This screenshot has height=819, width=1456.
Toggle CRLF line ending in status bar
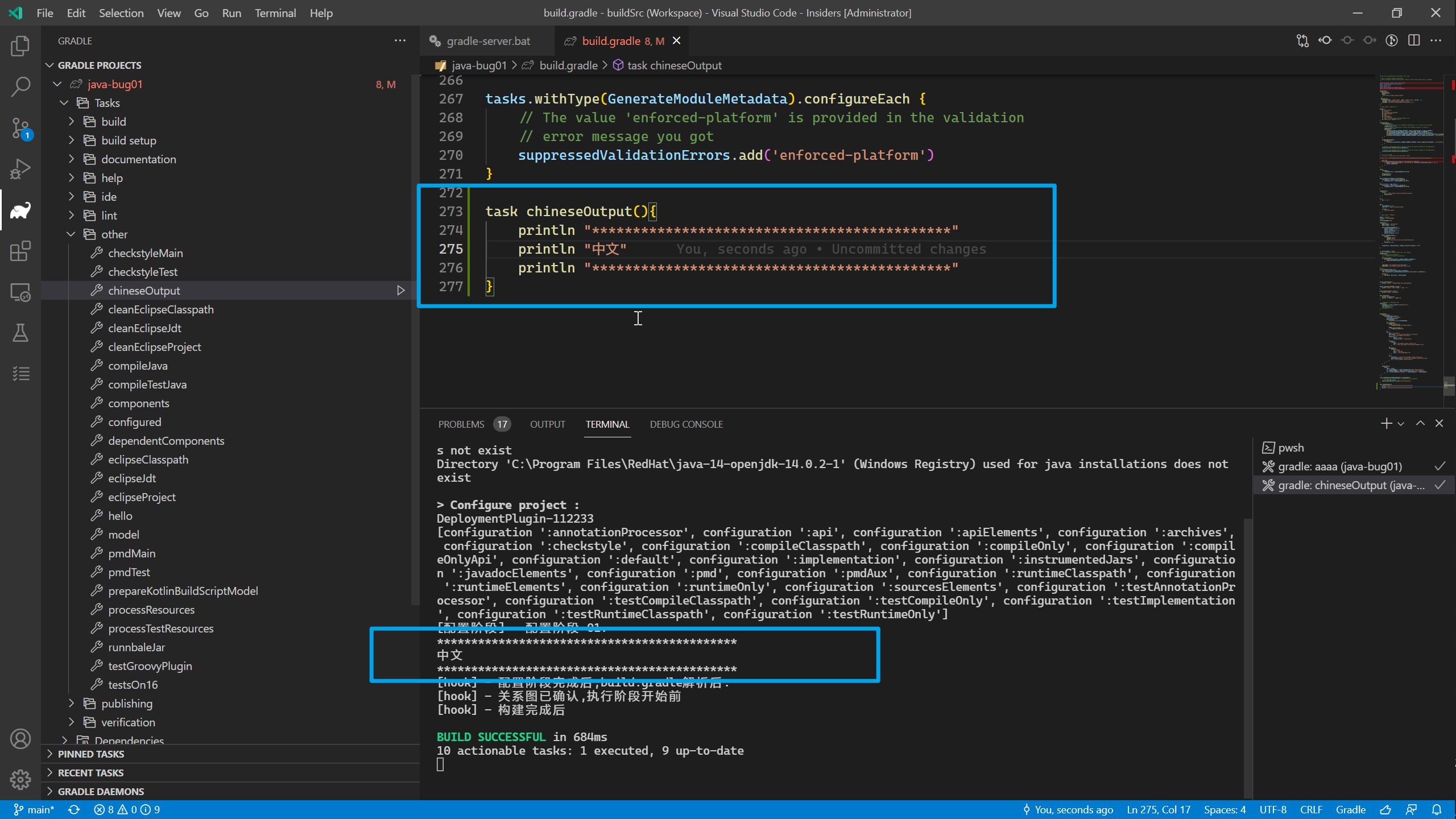(1311, 809)
